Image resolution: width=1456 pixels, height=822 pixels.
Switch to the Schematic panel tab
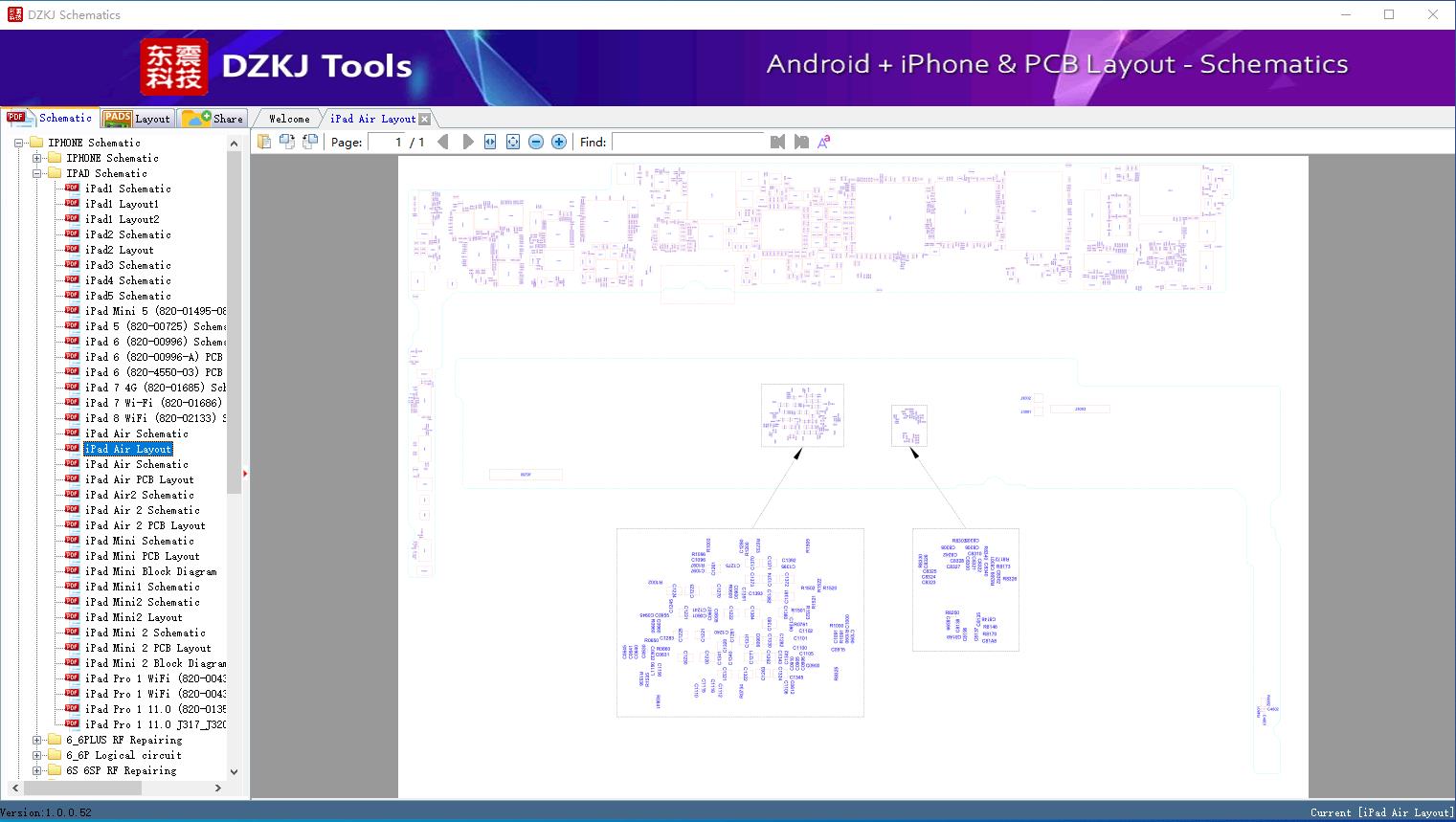[50, 118]
